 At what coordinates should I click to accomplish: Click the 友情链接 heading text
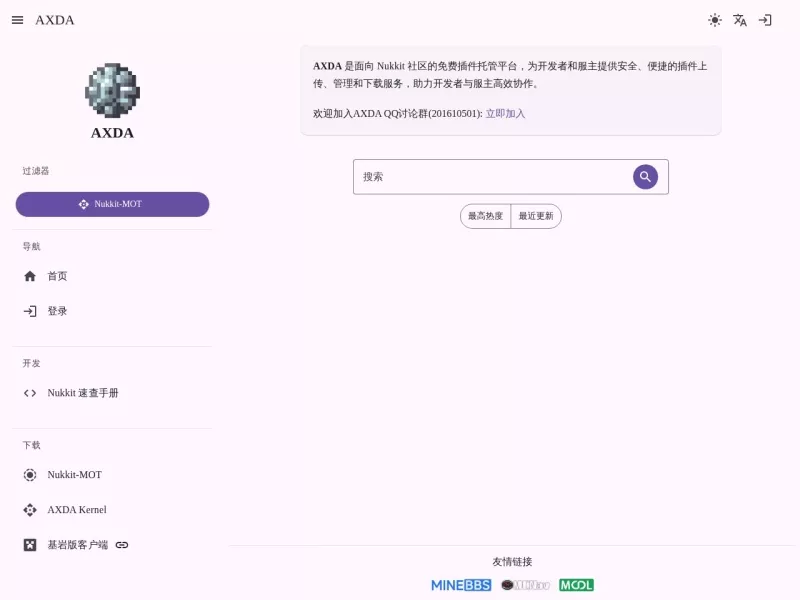click(x=512, y=562)
